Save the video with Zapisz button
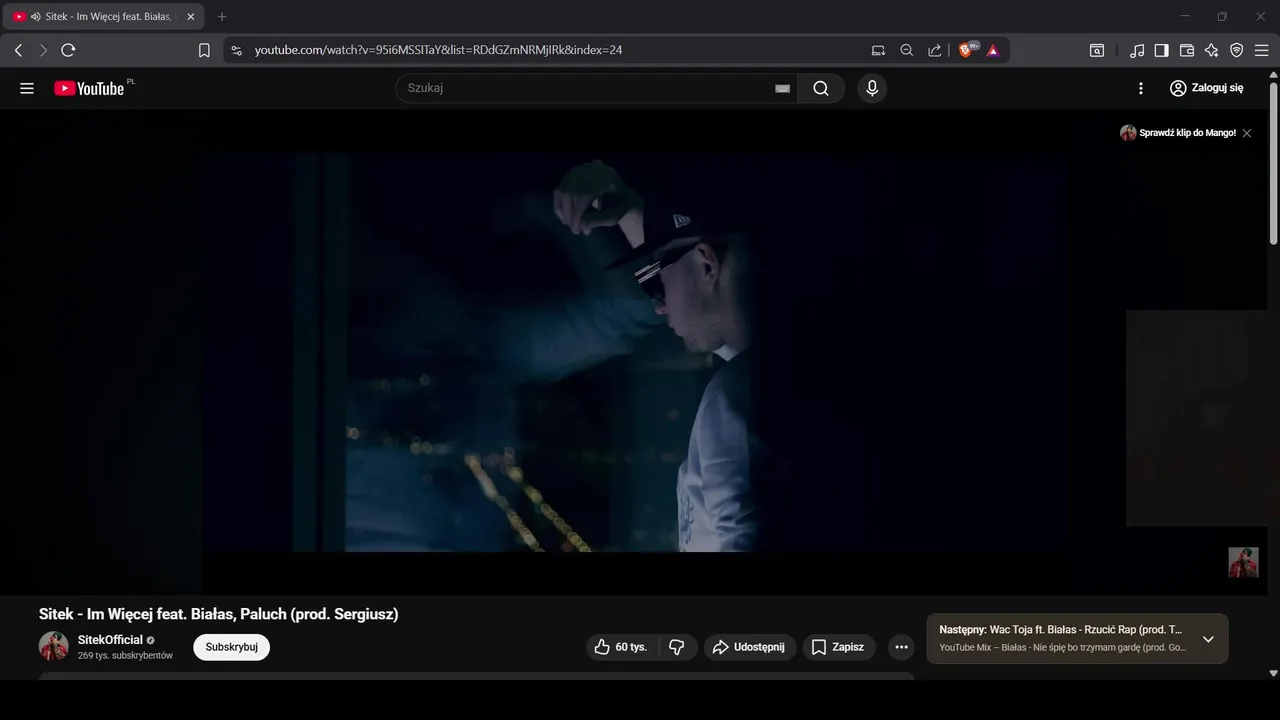The height and width of the screenshot is (720, 1280). point(838,647)
